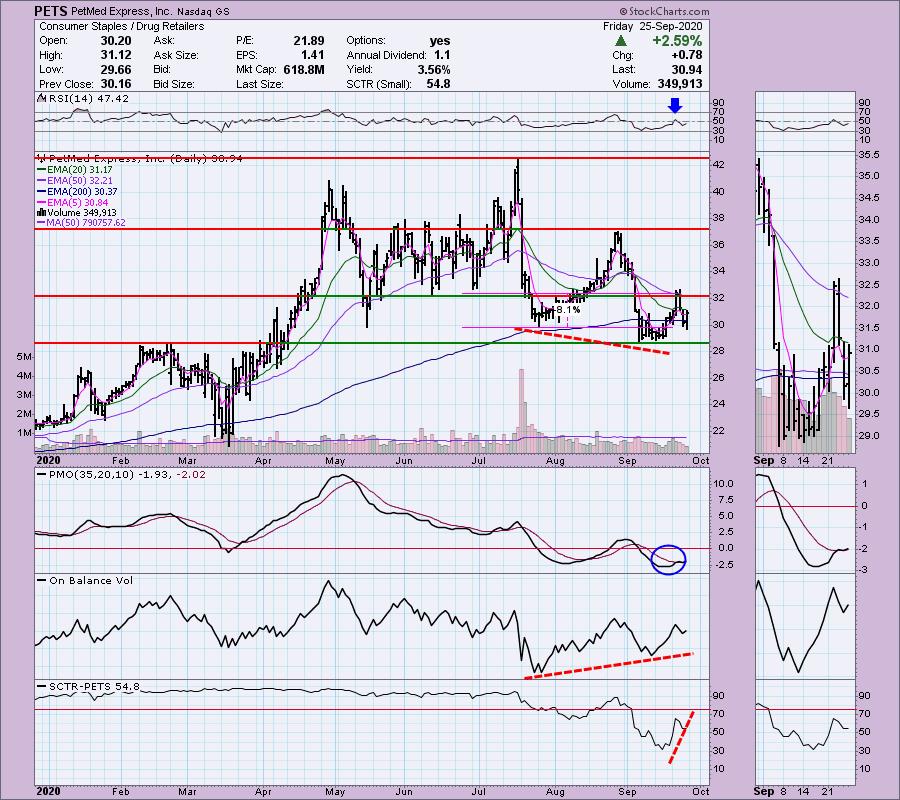Image resolution: width=900 pixels, height=800 pixels.
Task: Click the PetMed Express, Inc. company name
Action: tap(121, 11)
